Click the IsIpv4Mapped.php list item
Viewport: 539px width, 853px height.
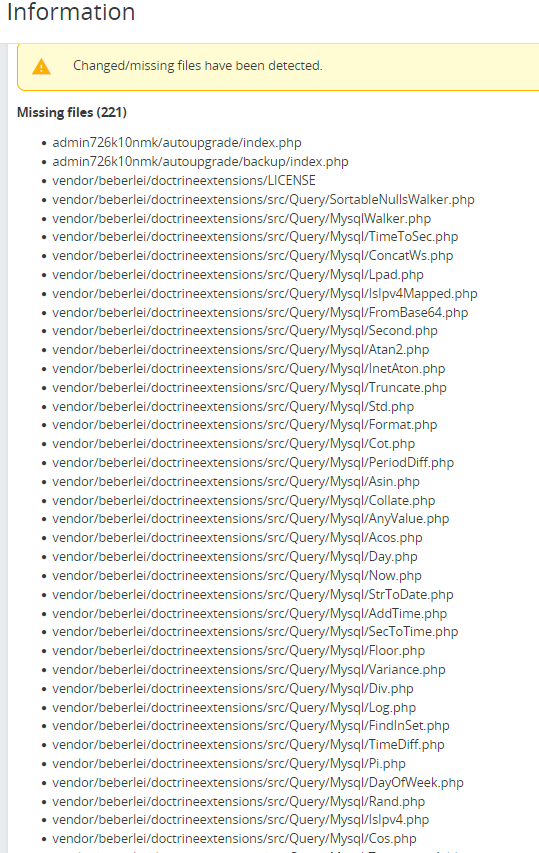265,294
